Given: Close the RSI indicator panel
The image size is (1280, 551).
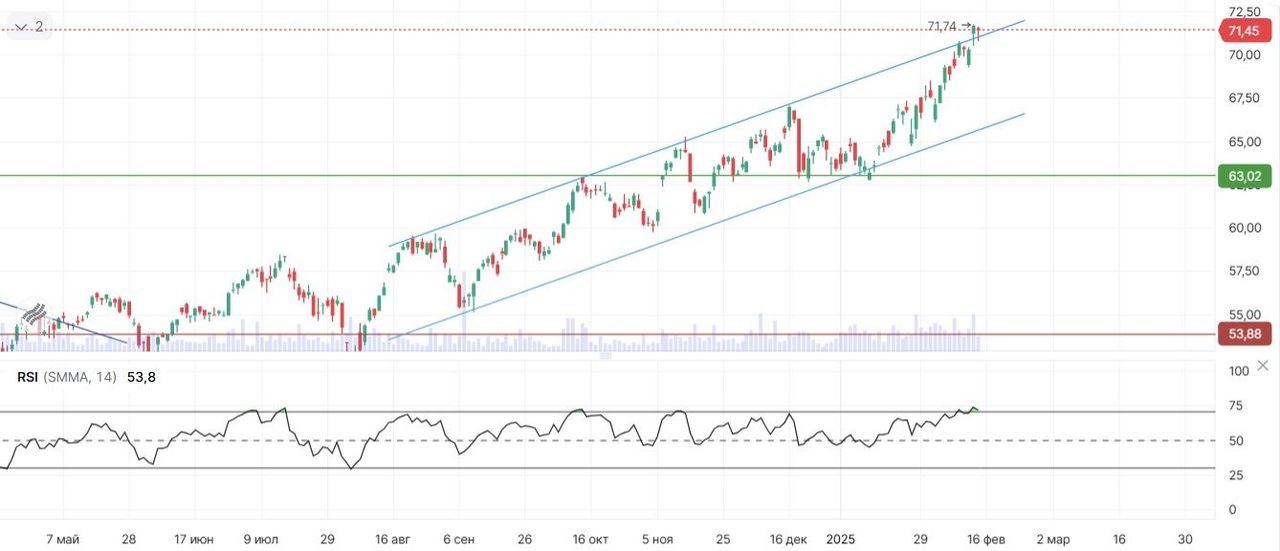Looking at the screenshot, I should 1263,365.
